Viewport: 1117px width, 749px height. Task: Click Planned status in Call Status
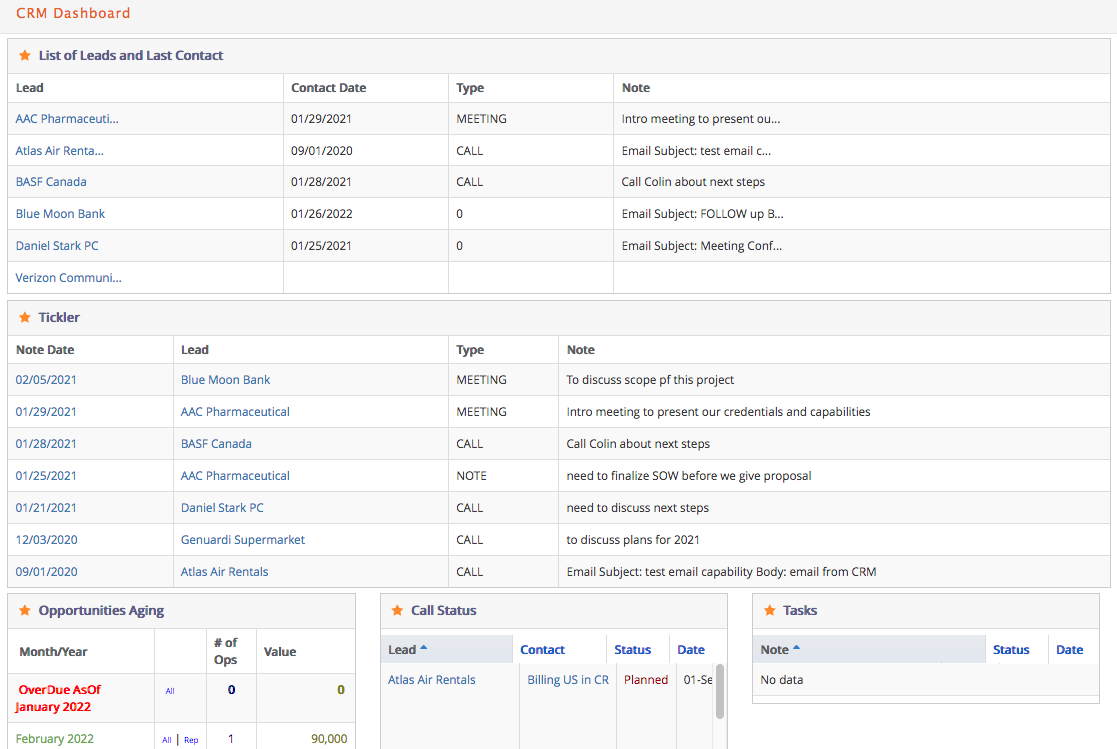[x=646, y=680]
